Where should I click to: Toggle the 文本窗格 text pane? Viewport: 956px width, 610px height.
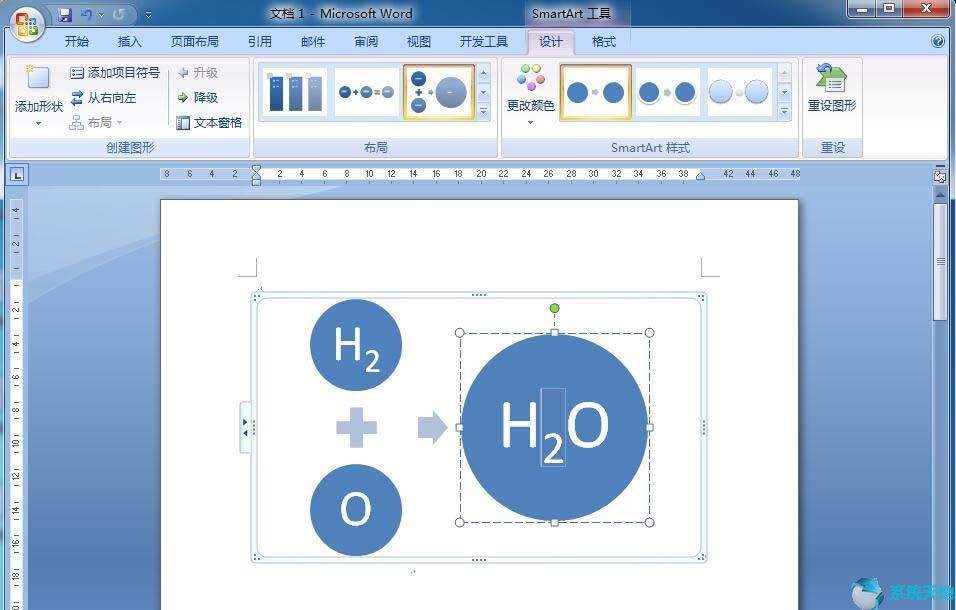[x=209, y=122]
